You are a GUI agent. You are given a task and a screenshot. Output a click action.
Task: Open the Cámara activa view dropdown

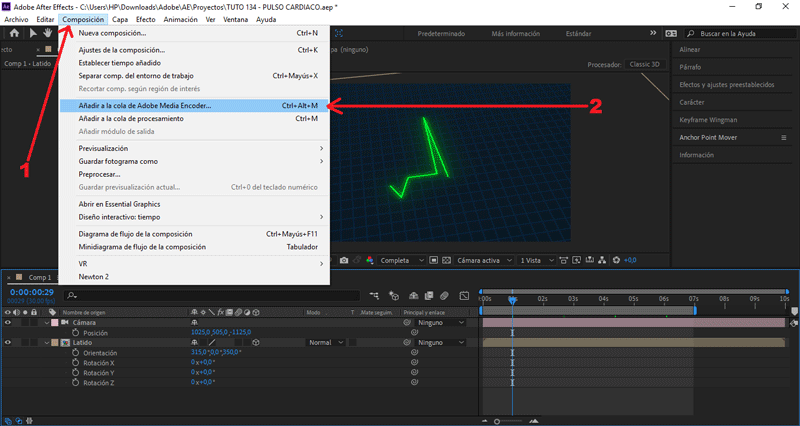click(x=483, y=260)
